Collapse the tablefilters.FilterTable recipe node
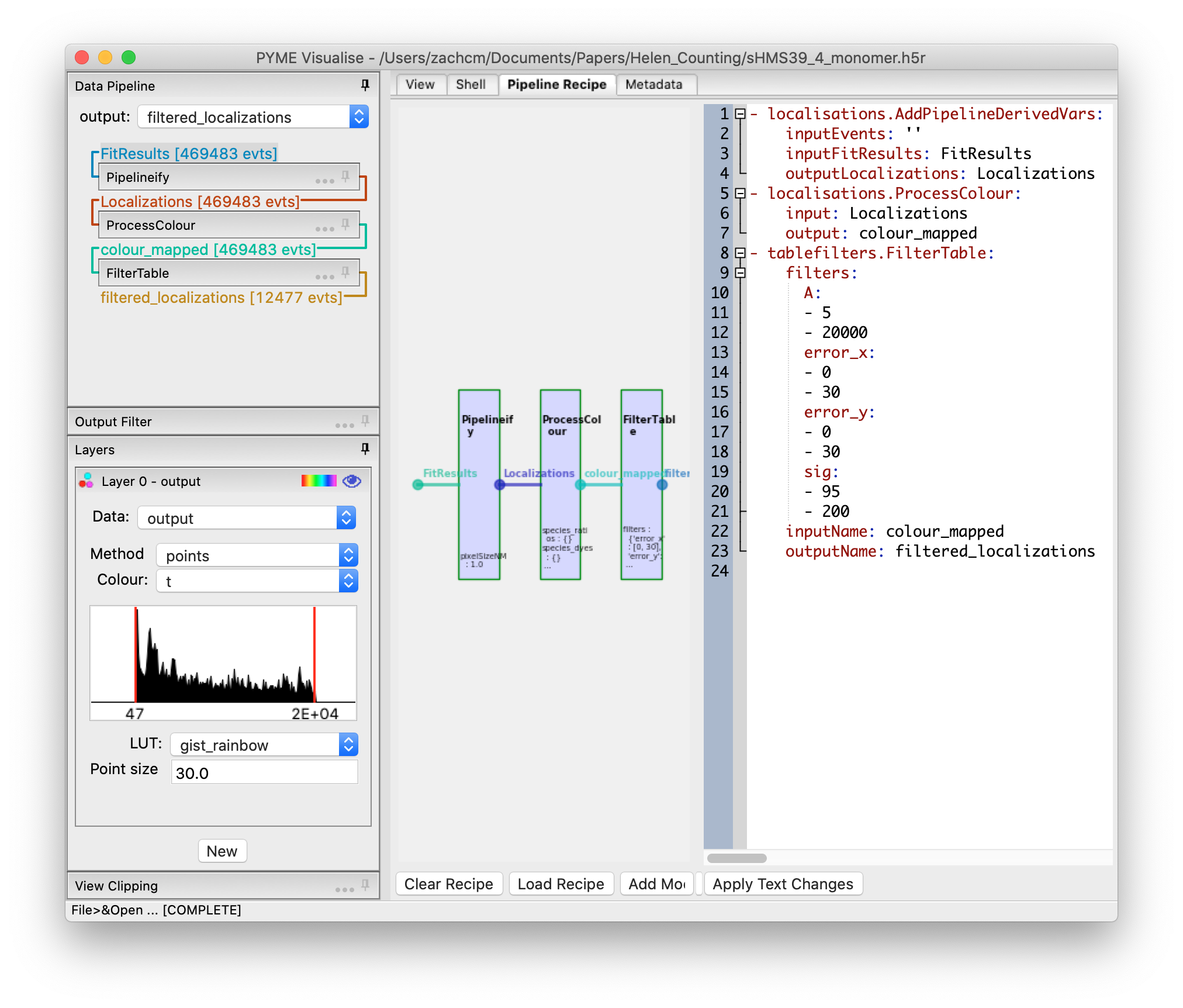 [x=740, y=253]
